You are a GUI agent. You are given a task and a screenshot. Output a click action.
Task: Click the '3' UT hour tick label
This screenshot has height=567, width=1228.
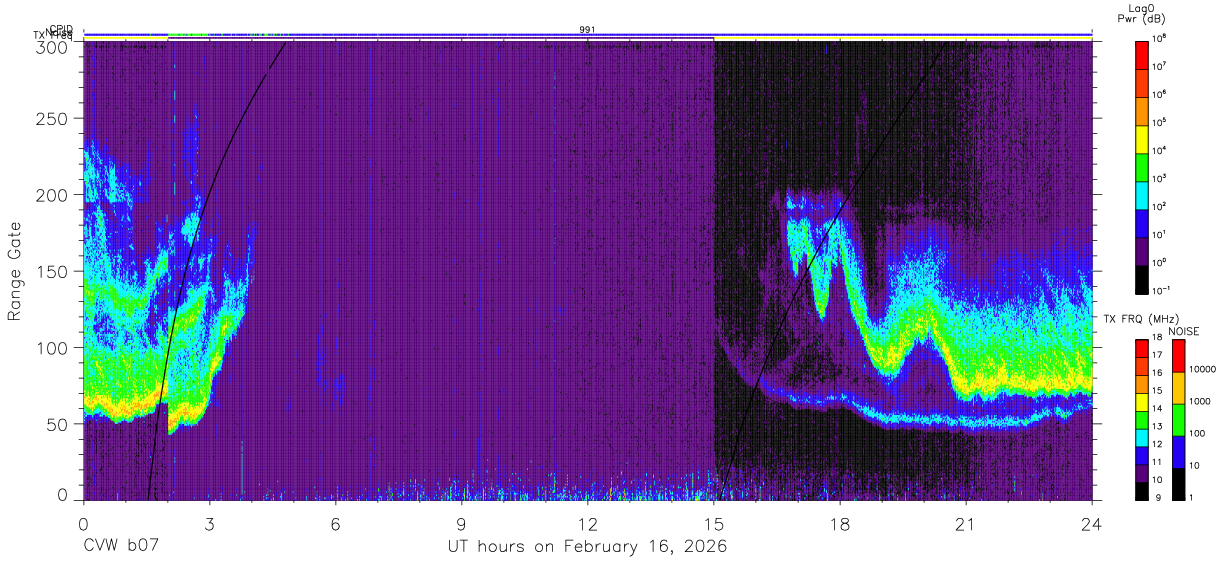click(x=210, y=523)
